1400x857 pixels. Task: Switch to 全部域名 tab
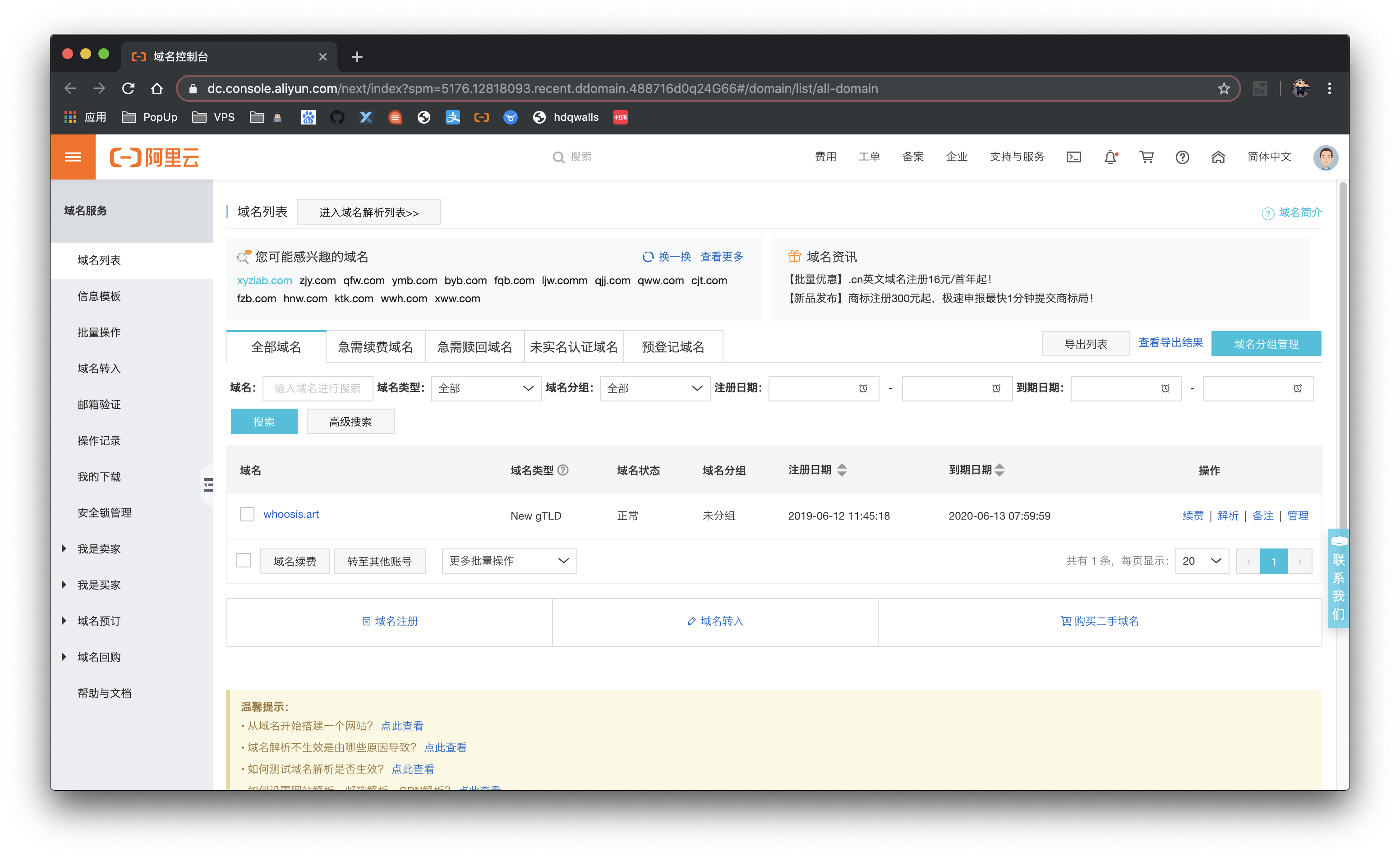coord(276,347)
